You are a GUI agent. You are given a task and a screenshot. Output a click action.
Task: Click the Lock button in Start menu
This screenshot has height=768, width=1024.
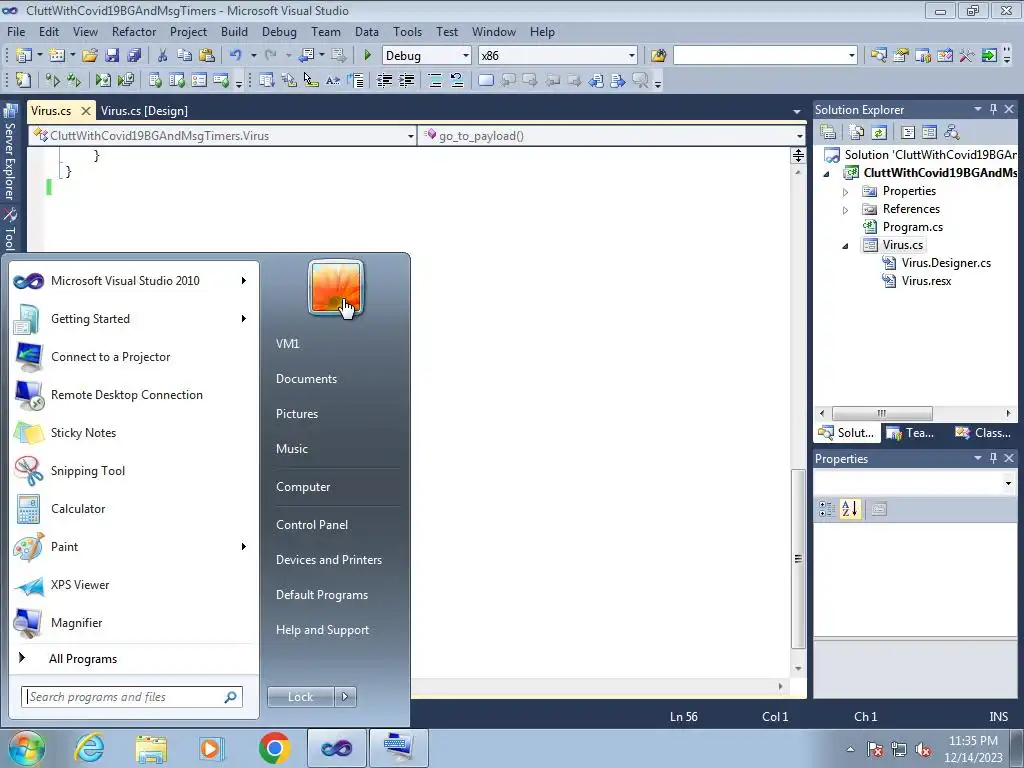(300, 697)
